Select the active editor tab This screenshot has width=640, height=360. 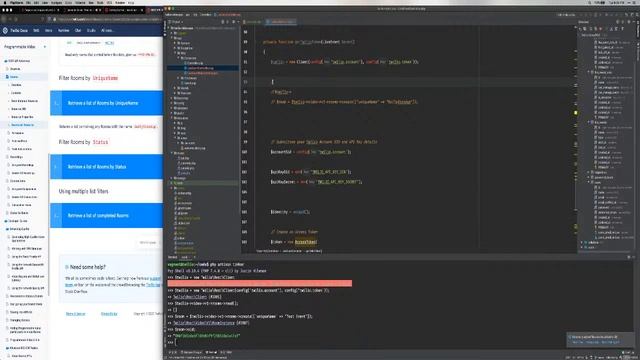(x=281, y=22)
